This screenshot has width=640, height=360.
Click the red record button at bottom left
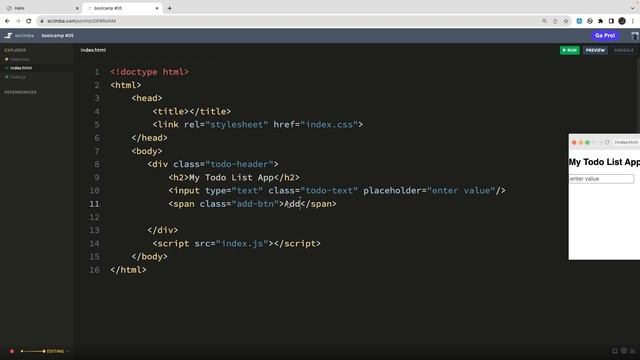pyautogui.click(x=12, y=351)
